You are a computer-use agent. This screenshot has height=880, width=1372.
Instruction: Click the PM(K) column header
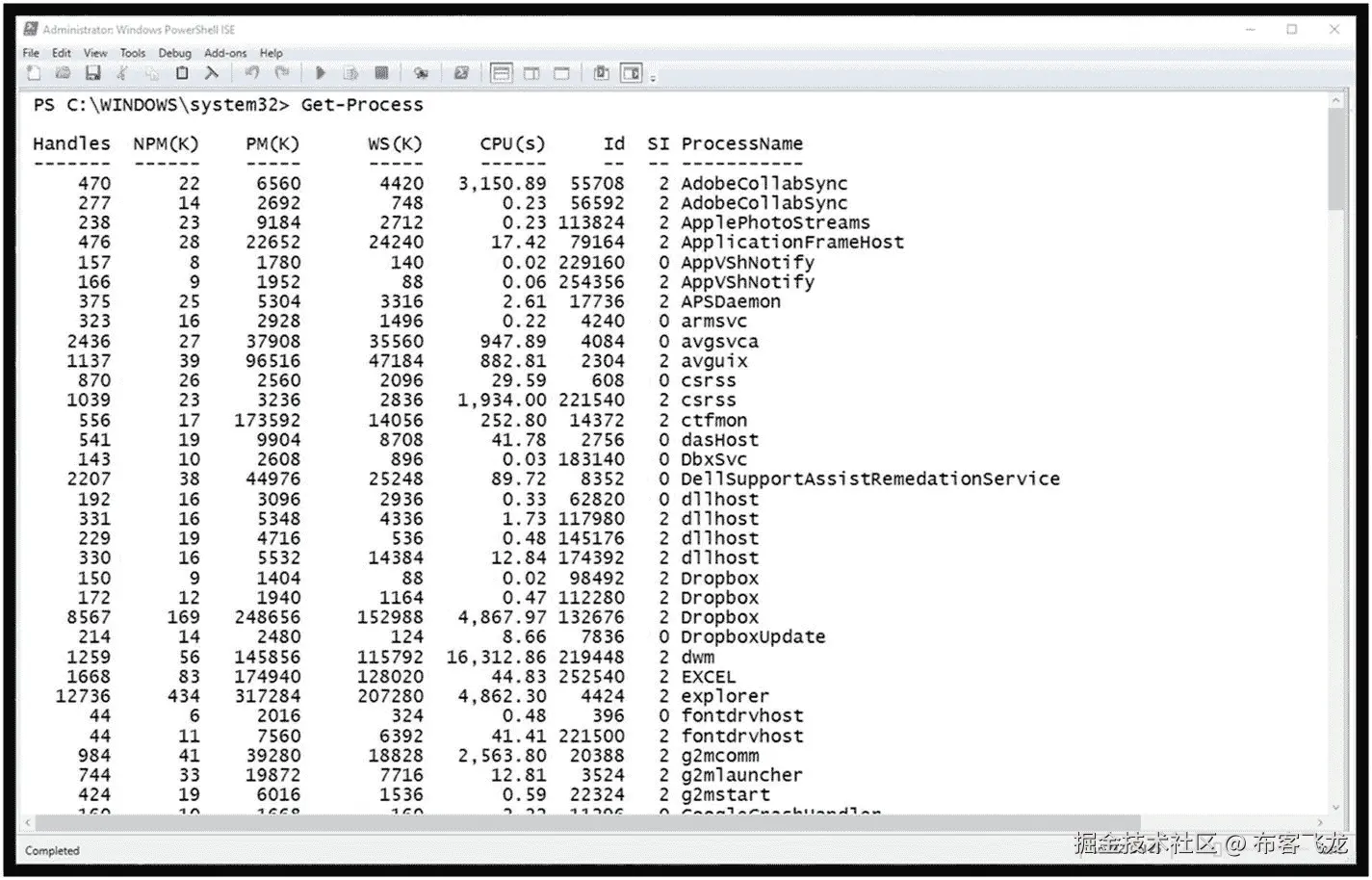(x=272, y=143)
